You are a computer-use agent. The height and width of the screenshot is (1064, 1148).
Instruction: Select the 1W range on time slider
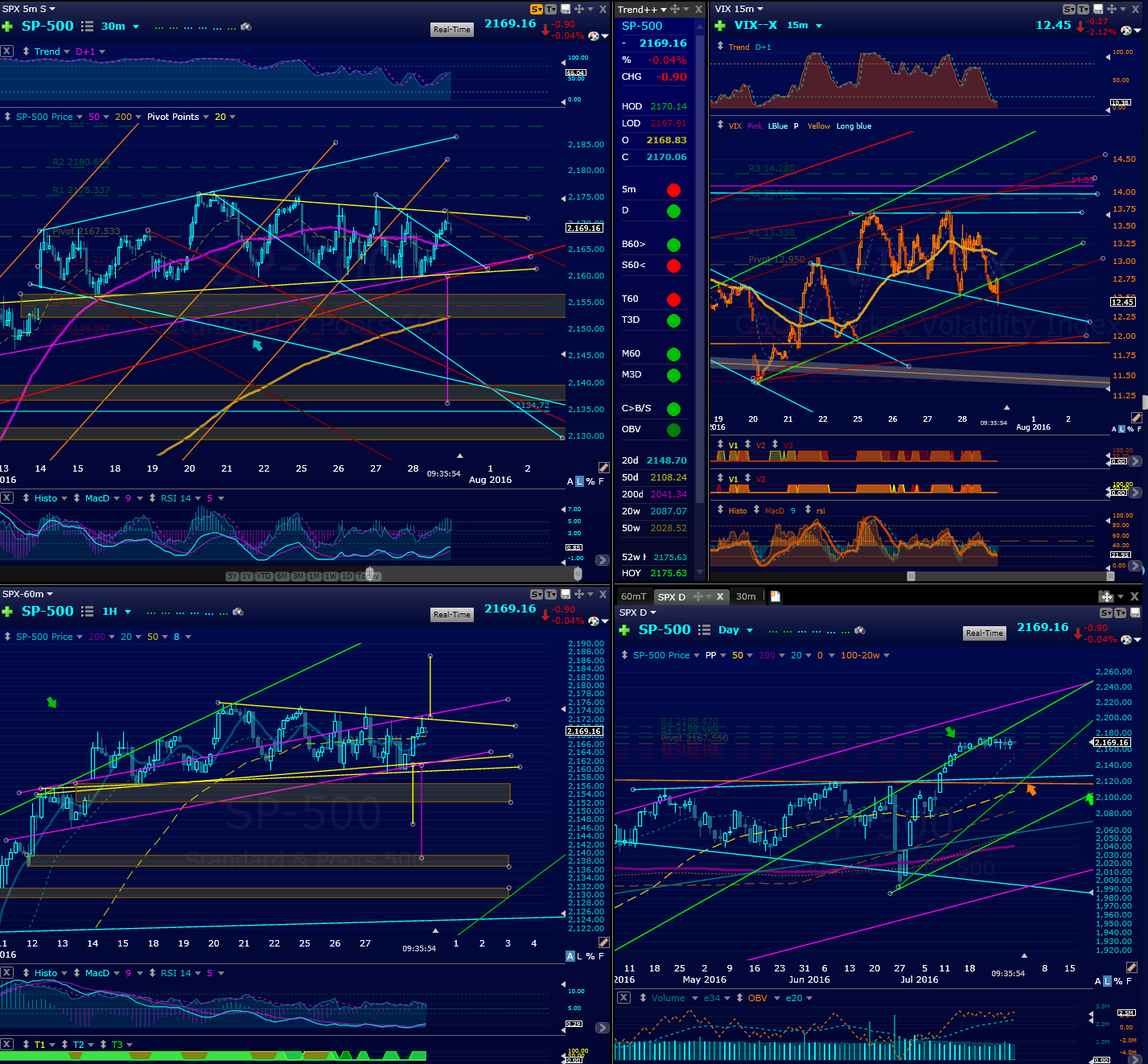331,576
